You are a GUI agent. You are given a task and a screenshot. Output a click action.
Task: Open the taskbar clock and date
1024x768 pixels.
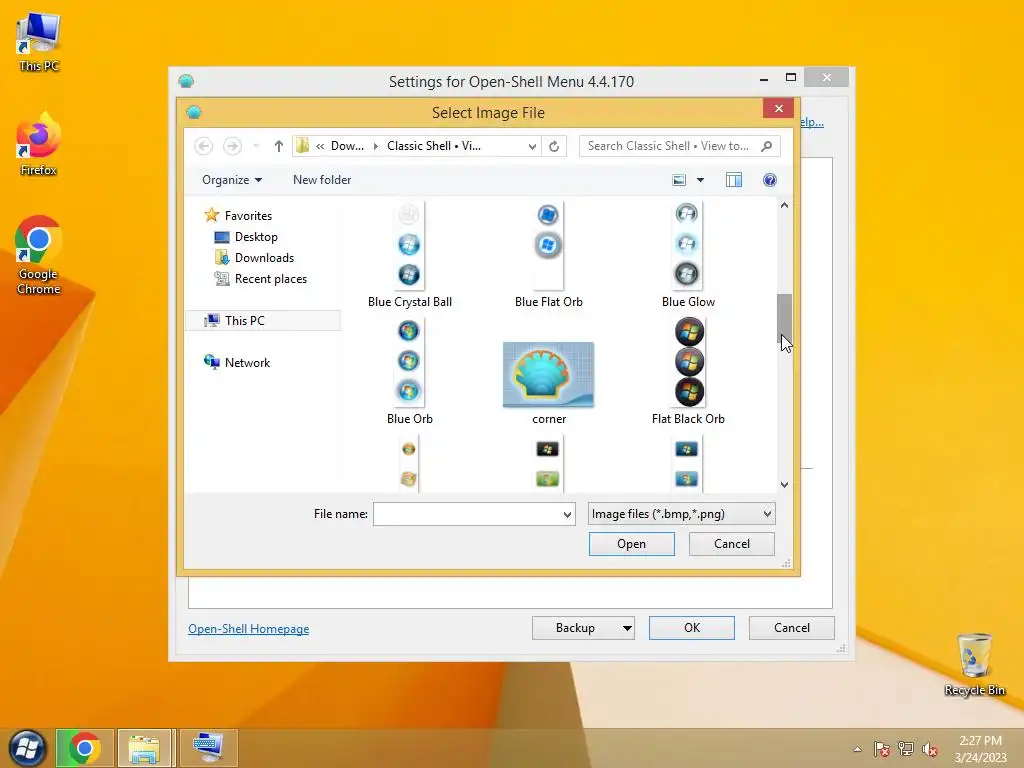click(x=980, y=749)
